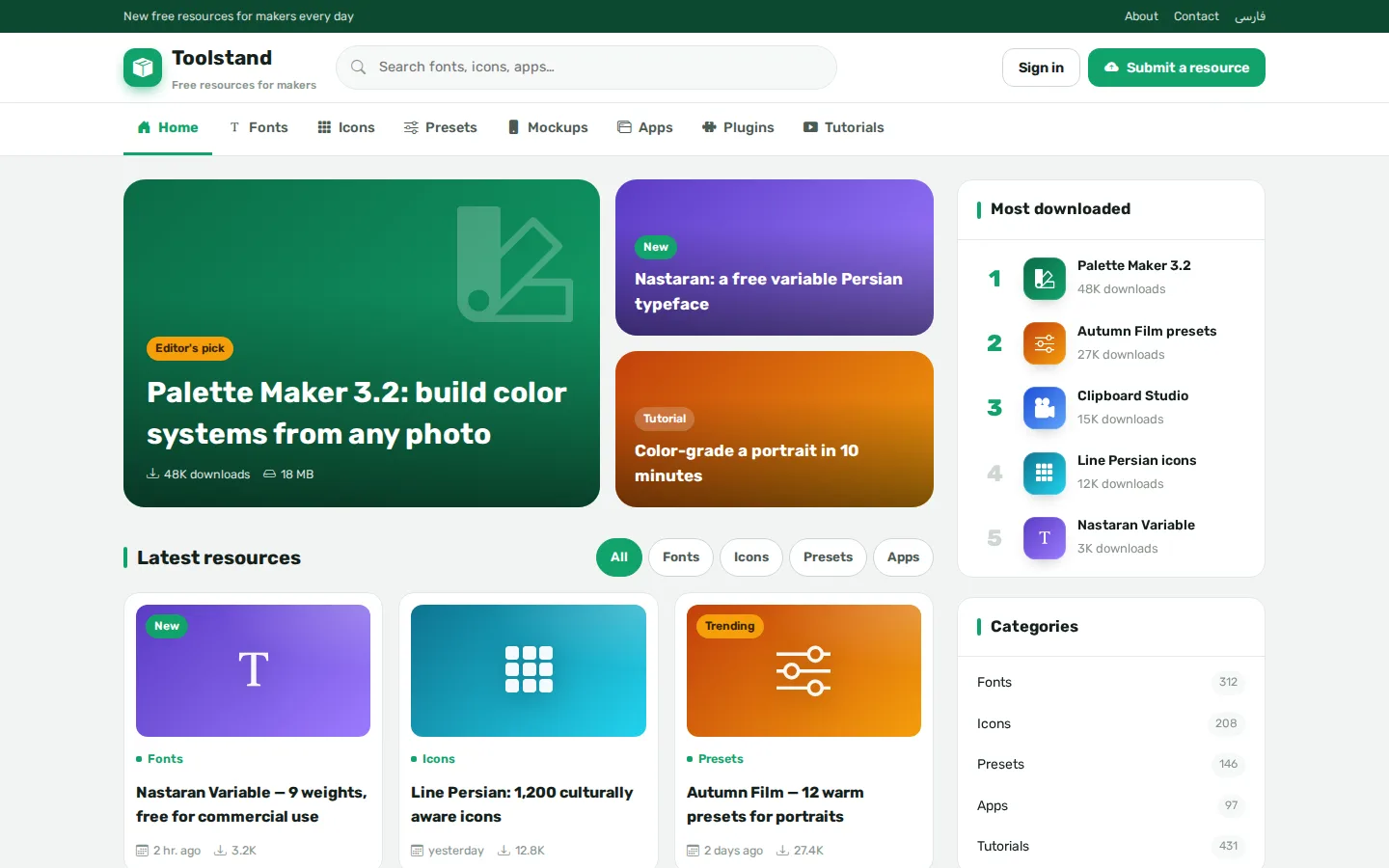The height and width of the screenshot is (868, 1389).
Task: Click the Icons nav grid icon
Action: click(324, 127)
